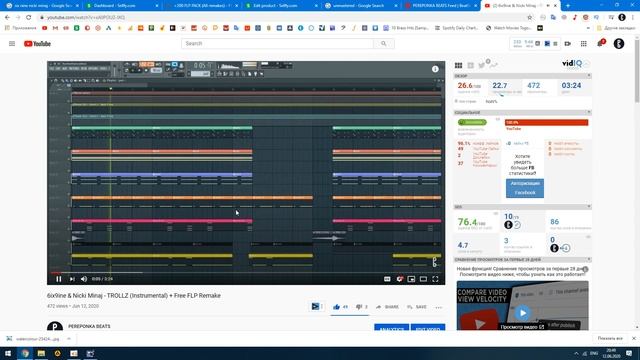Click the Facebook authorization button
This screenshot has width=640, height=360.
click(525, 188)
